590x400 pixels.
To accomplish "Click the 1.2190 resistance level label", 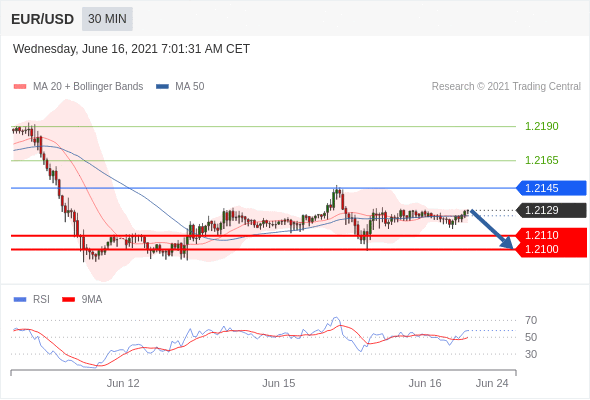I will [x=541, y=126].
